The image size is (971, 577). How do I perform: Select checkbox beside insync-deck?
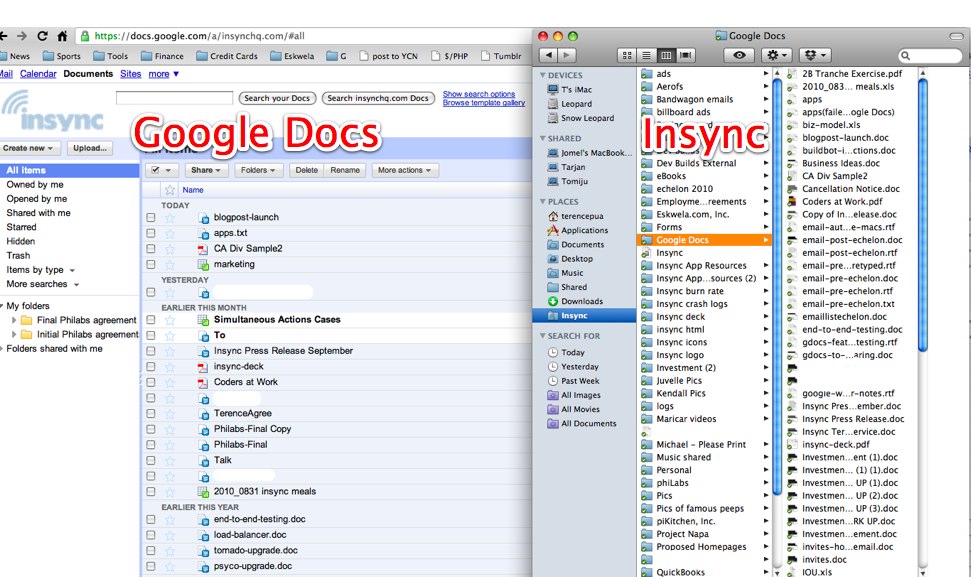[x=151, y=366]
